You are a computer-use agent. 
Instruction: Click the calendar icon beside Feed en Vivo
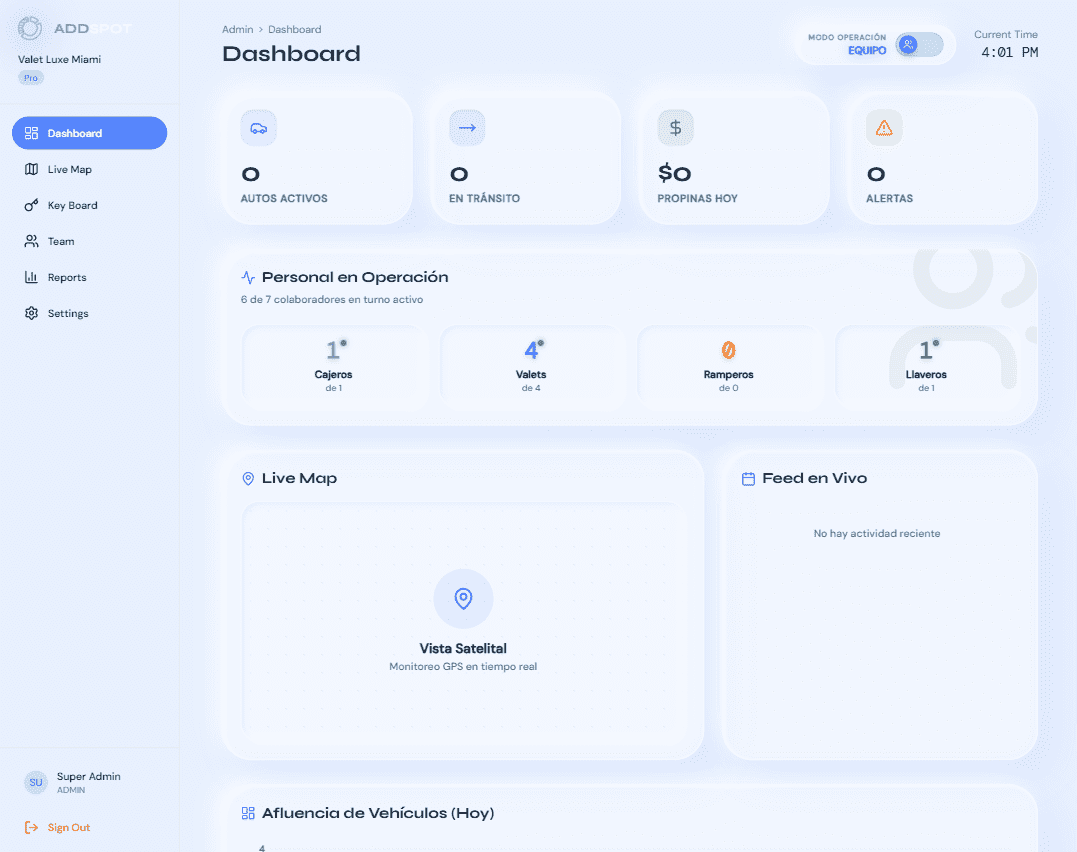[x=748, y=479]
